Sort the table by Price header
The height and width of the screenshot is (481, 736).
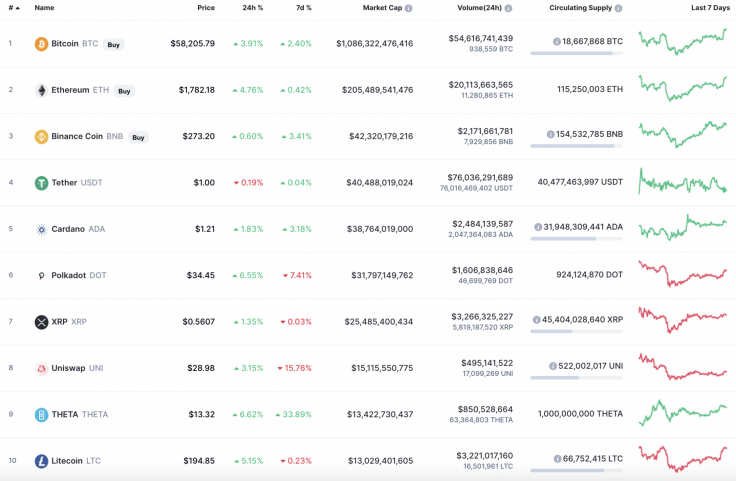click(x=205, y=8)
